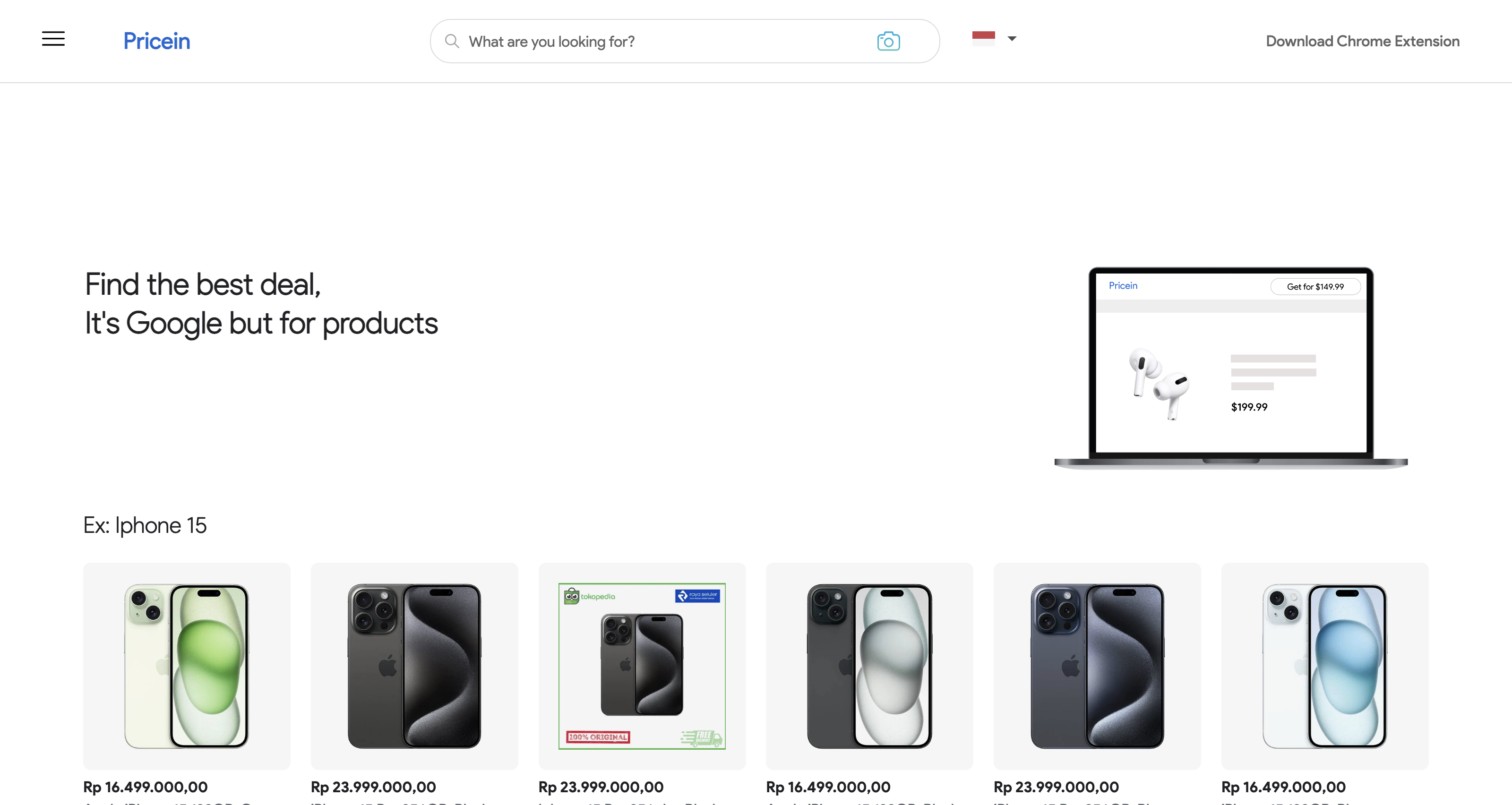
Task: Click the price under the Tokopedia listing
Action: tap(601, 787)
